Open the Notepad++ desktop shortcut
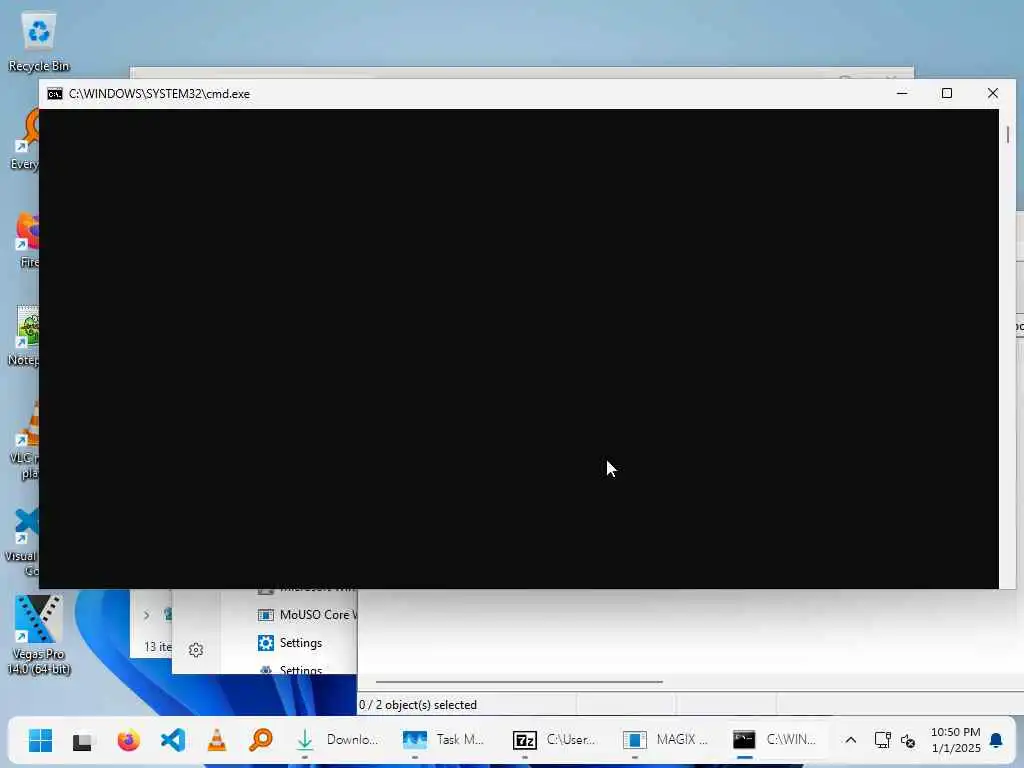Screen dimensions: 1024x768 click(24, 336)
